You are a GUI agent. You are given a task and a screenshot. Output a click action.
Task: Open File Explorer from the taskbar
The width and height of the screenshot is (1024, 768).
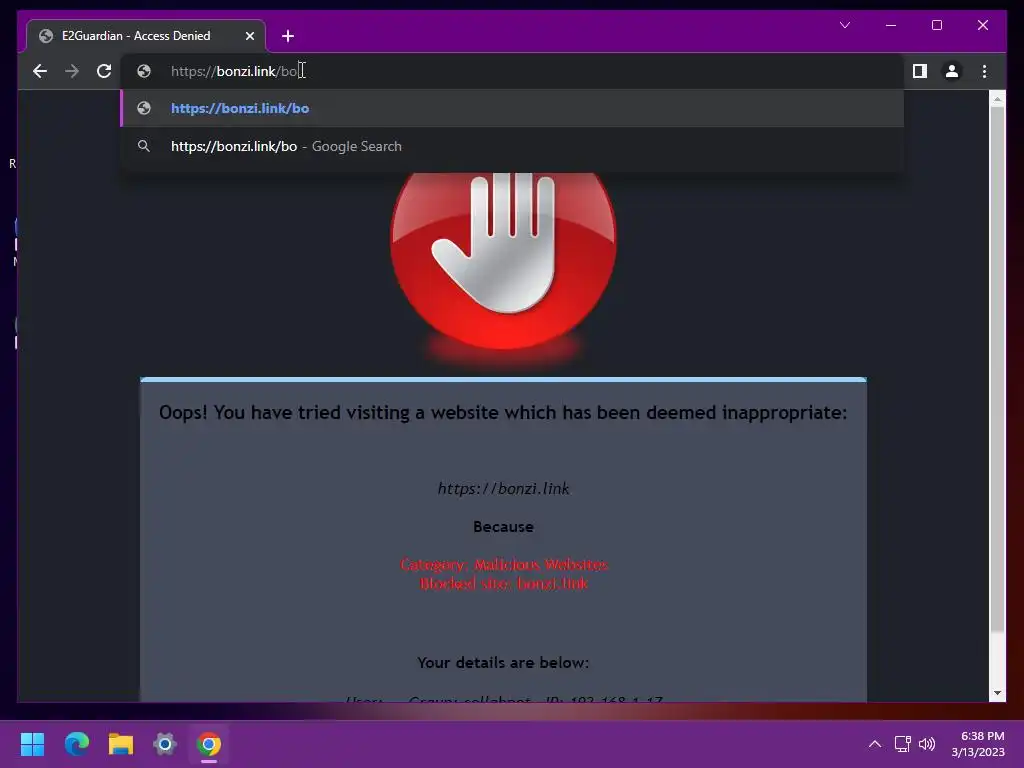[121, 744]
